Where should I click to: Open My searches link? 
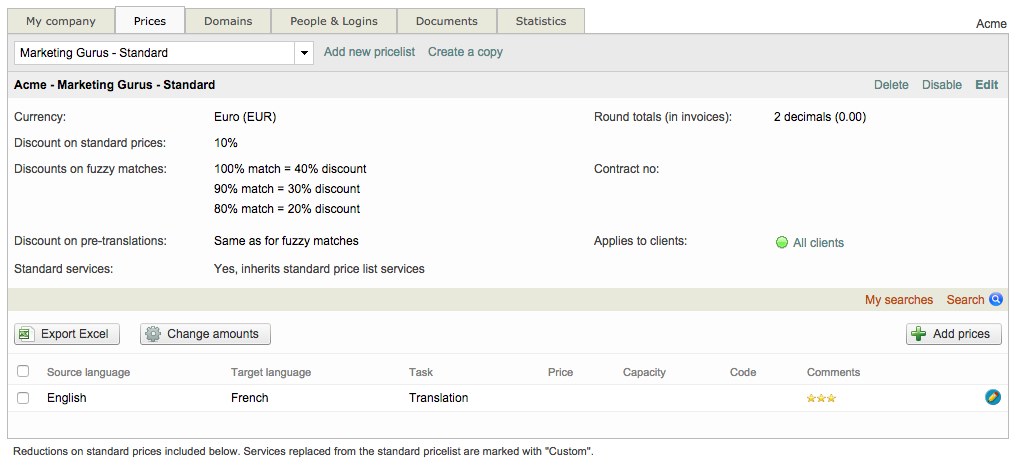point(898,300)
